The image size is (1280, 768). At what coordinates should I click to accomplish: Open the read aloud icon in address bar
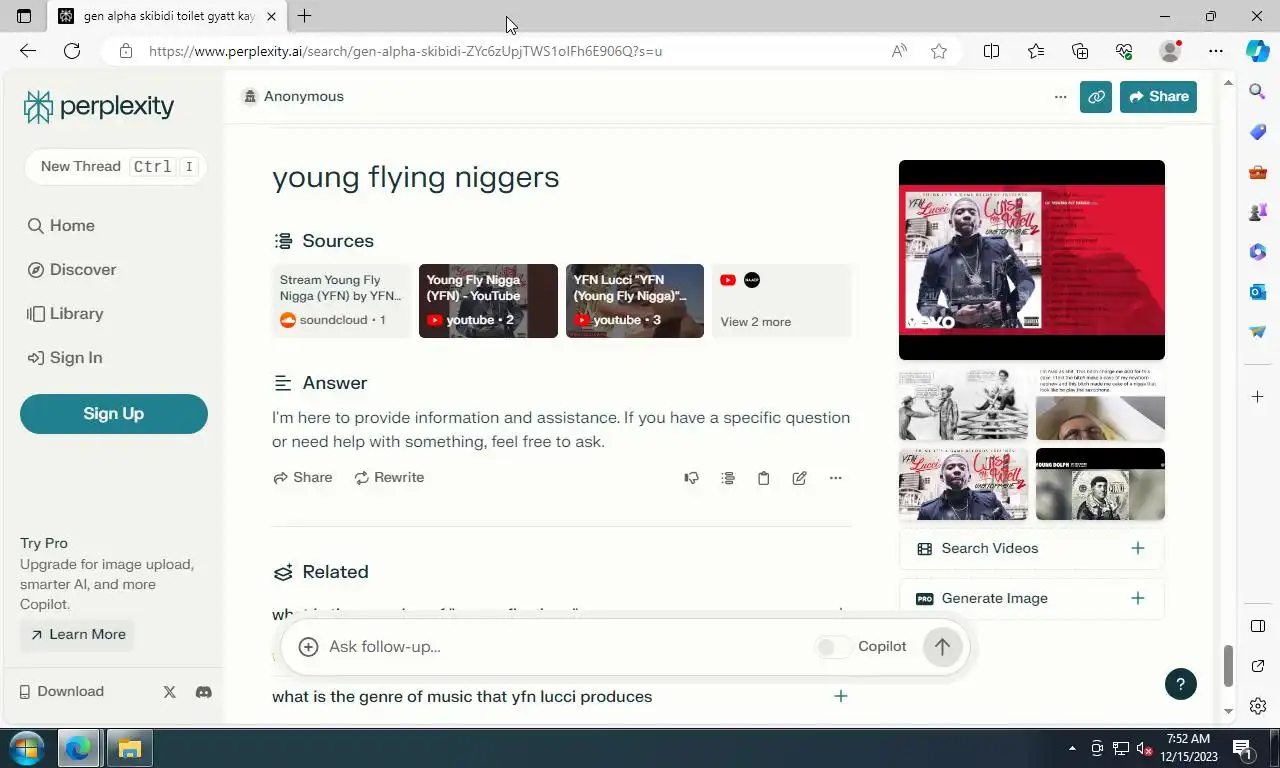point(899,51)
